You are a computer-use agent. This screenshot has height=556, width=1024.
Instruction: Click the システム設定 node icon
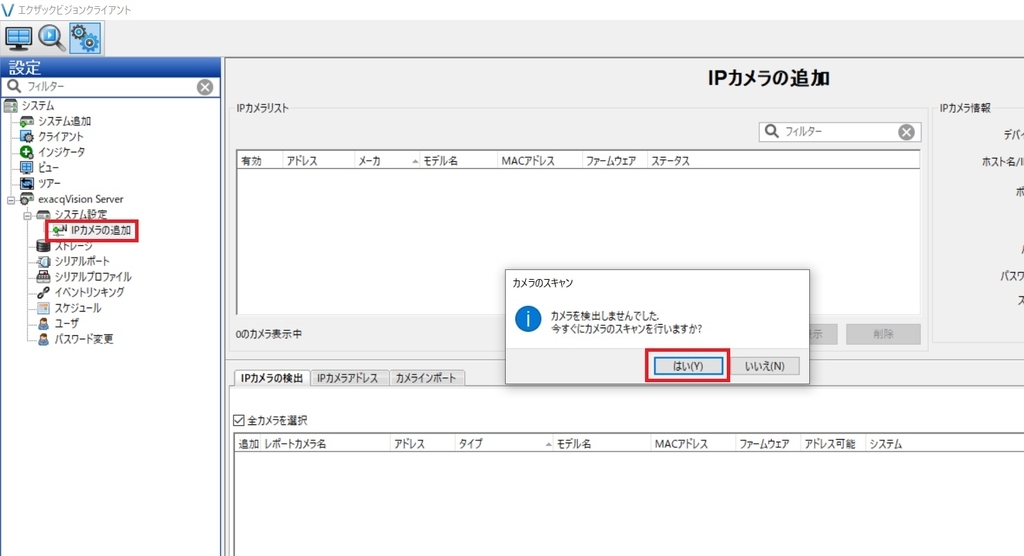point(43,215)
